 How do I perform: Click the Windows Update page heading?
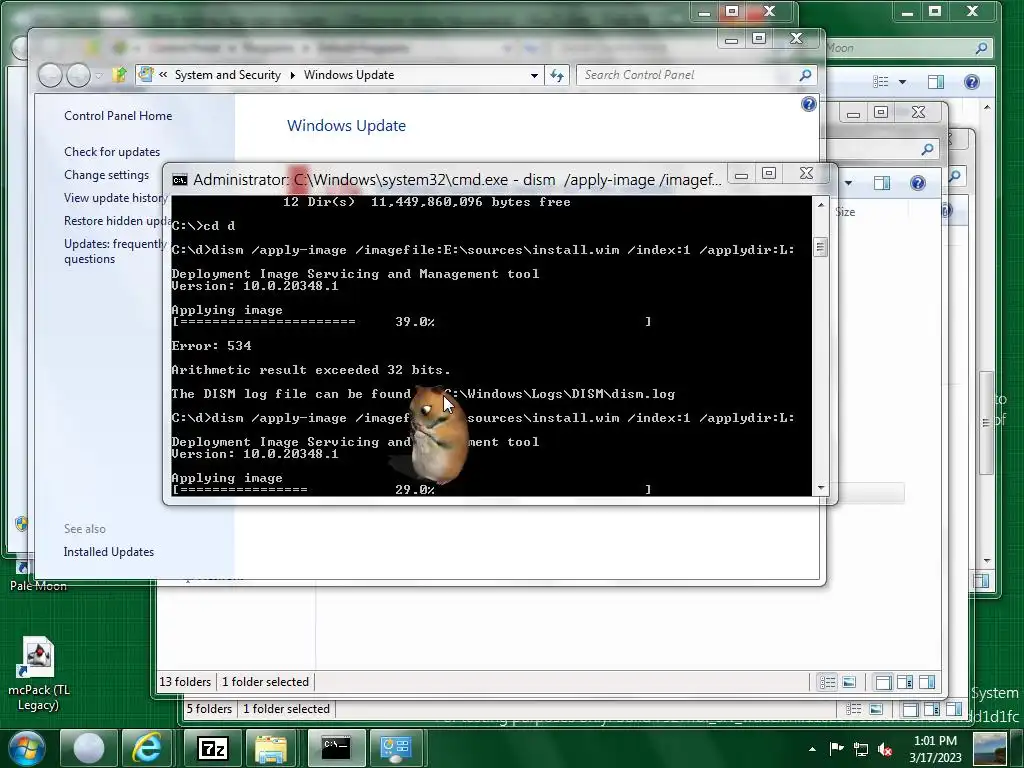(346, 125)
